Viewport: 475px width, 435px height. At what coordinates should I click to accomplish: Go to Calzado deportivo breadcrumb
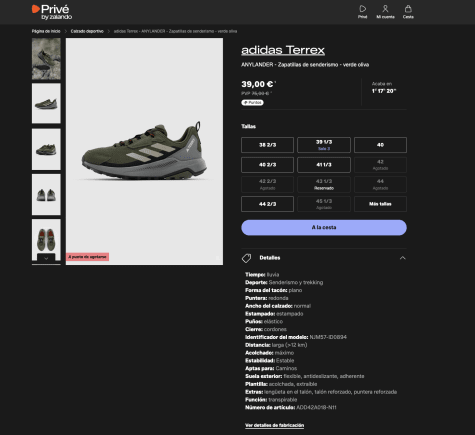(x=87, y=31)
